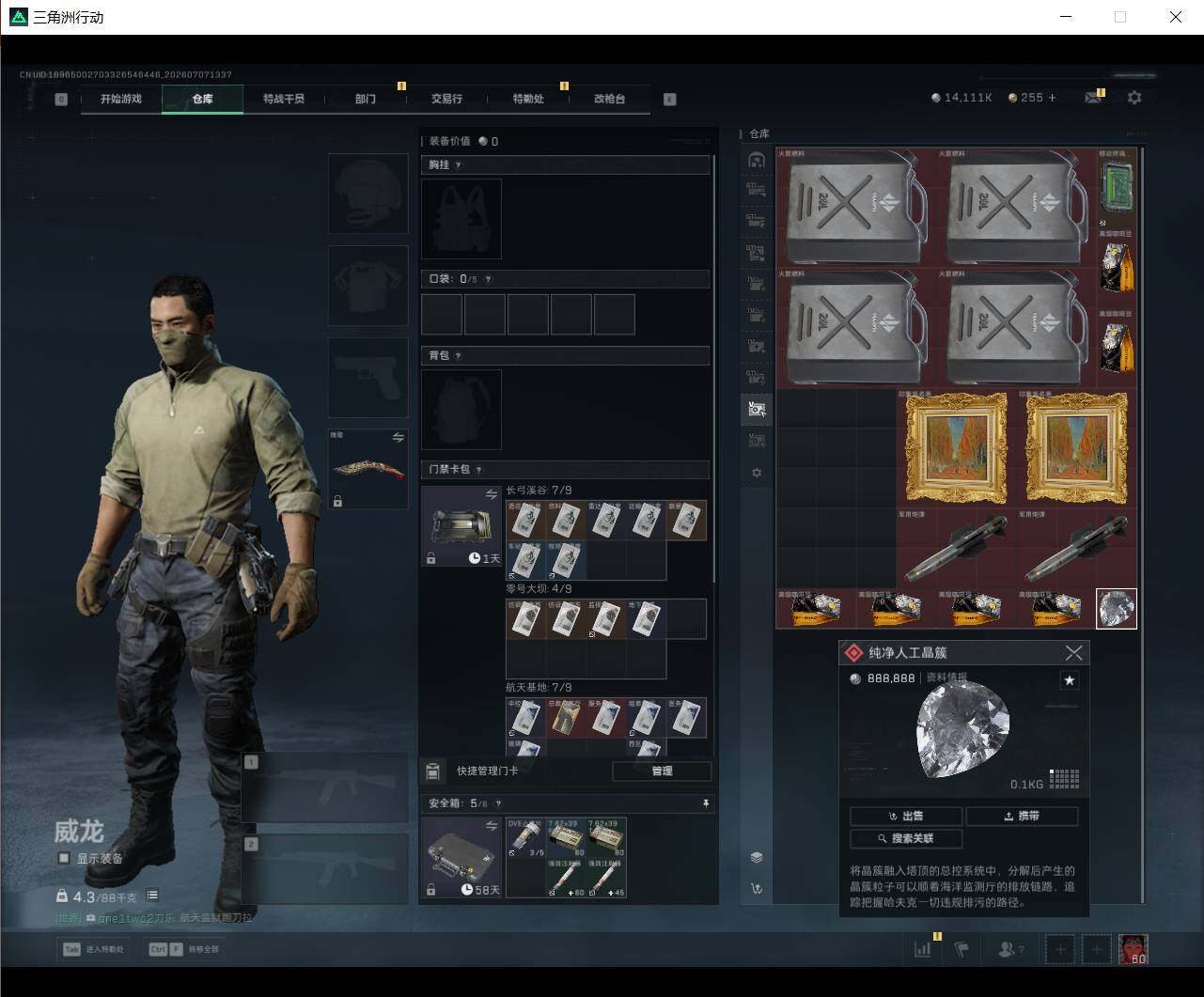Click the 零号大坝: 4/9 label

tap(539, 589)
